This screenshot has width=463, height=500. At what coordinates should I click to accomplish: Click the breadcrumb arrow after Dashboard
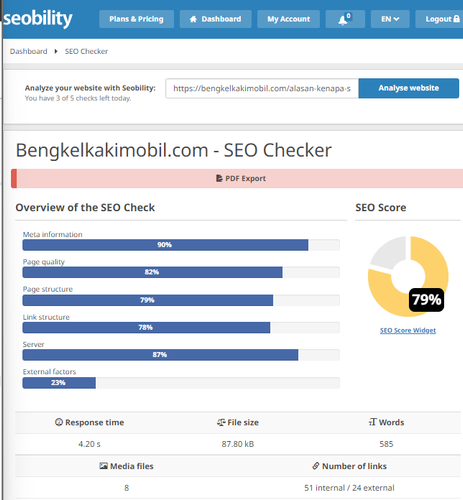(x=56, y=51)
